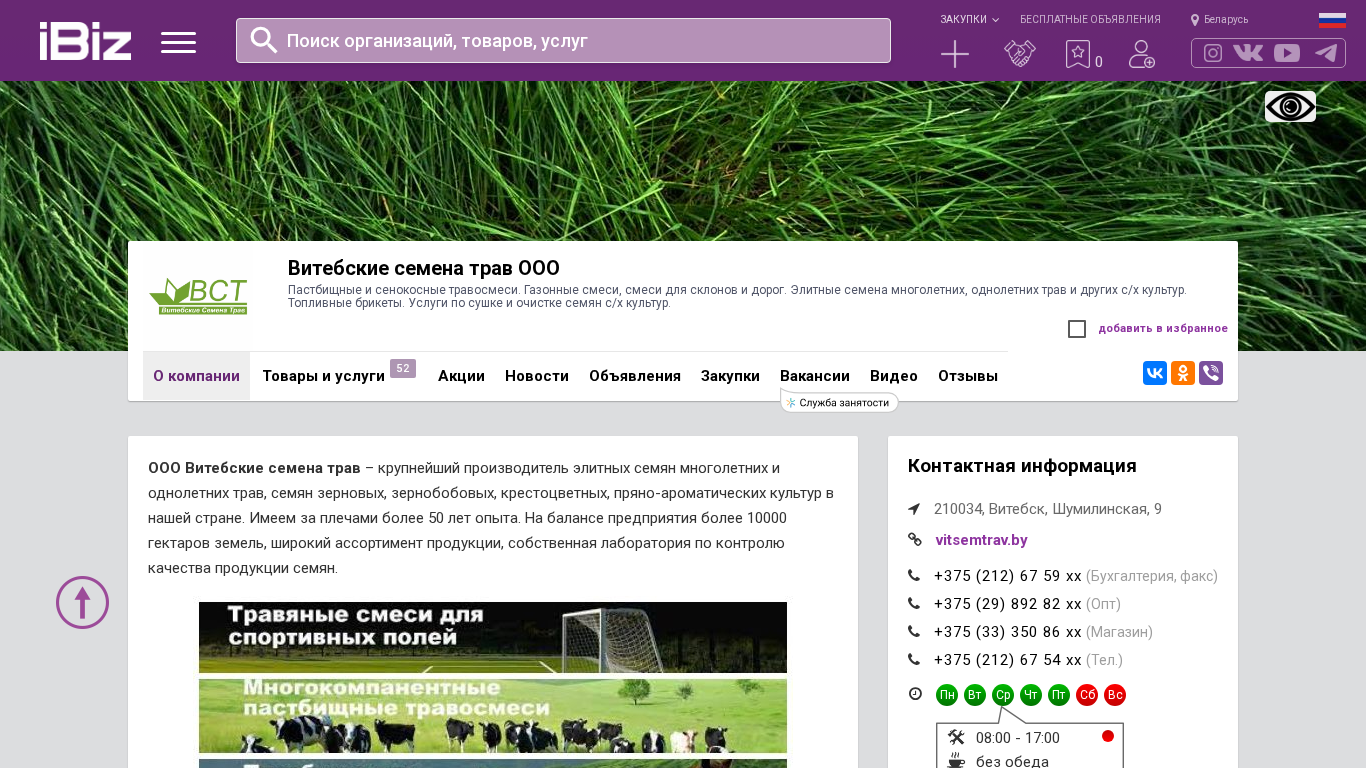Switch to the Новости tab

coord(537,376)
